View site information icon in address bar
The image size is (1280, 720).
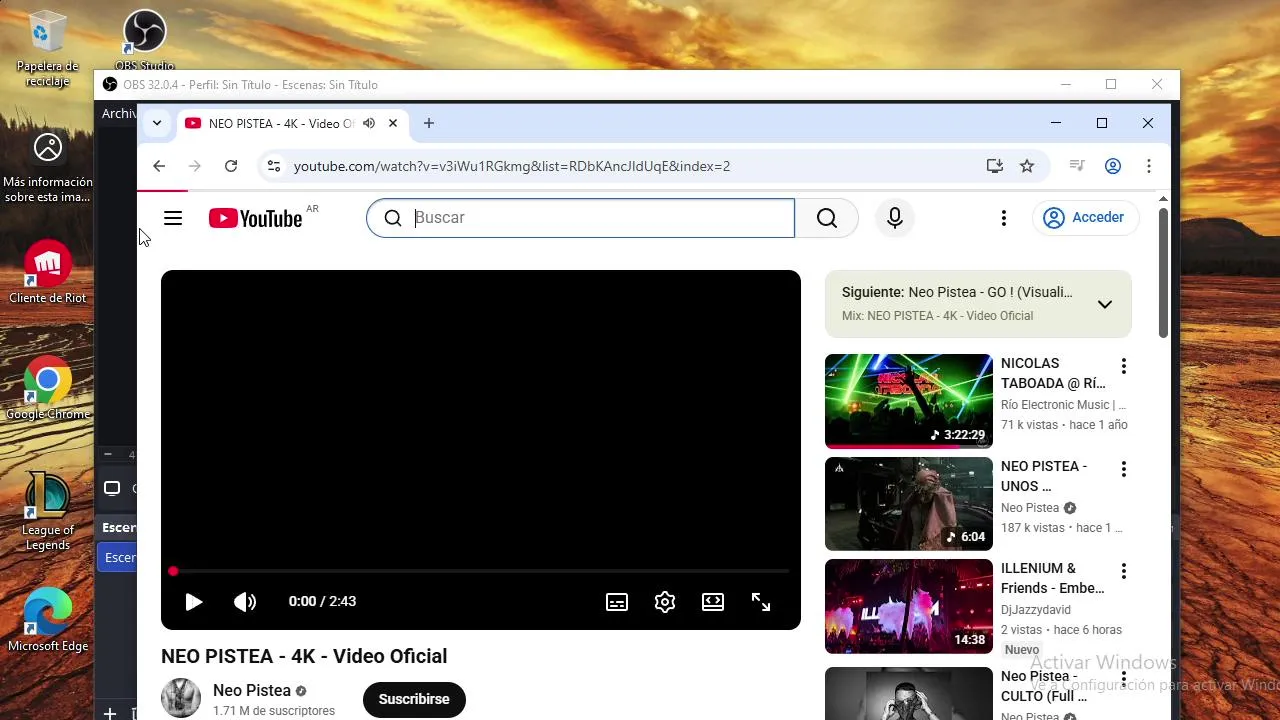click(274, 166)
